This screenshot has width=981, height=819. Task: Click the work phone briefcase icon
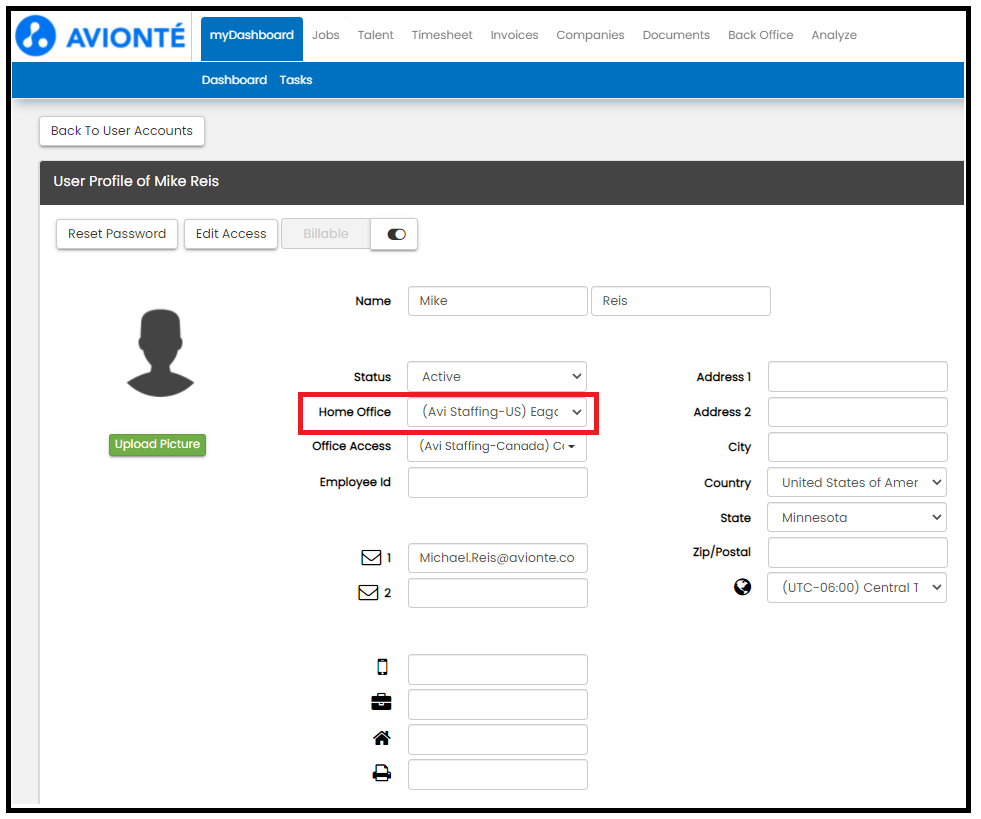coord(381,702)
